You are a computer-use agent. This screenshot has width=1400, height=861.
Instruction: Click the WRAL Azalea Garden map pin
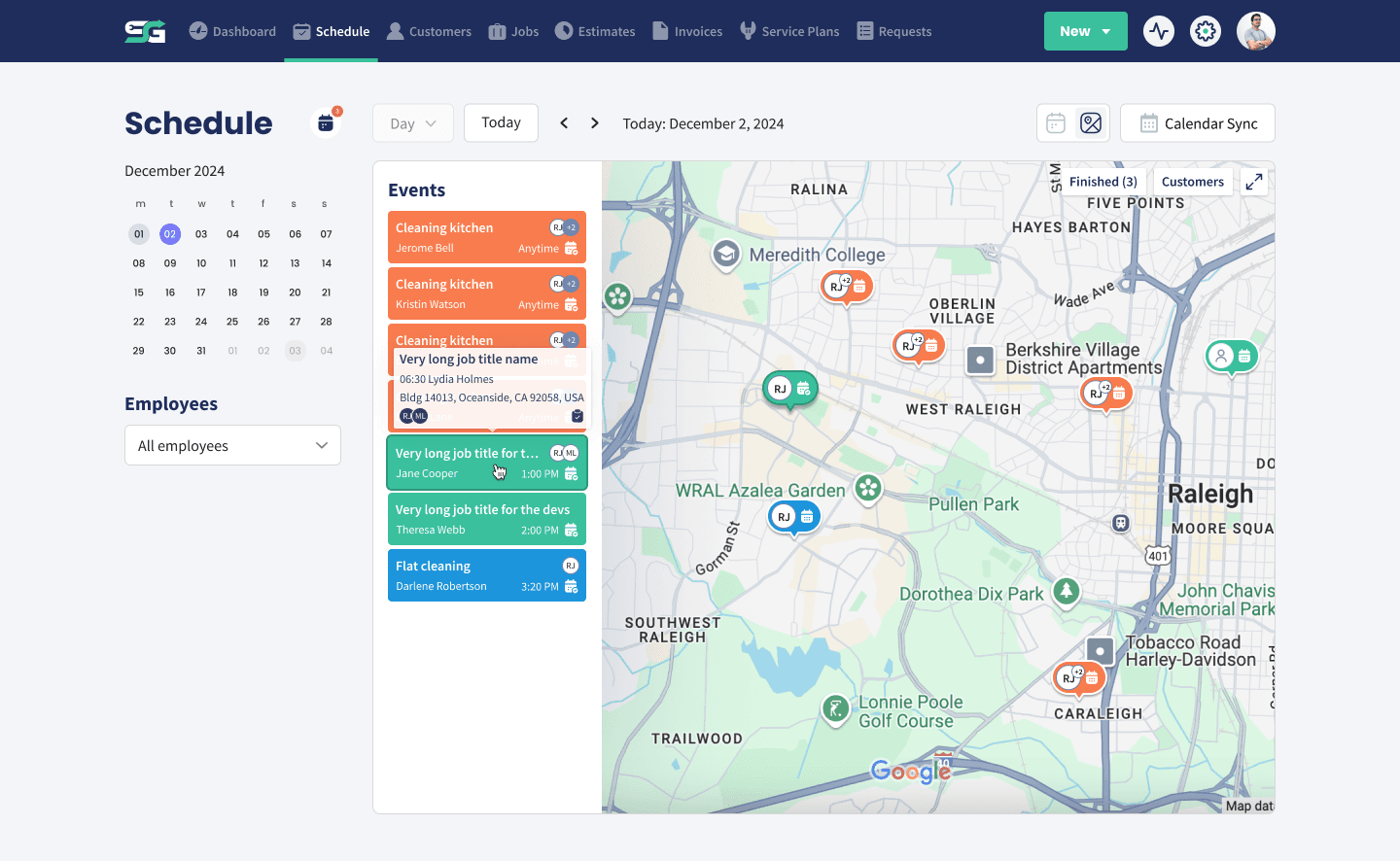coord(868,489)
